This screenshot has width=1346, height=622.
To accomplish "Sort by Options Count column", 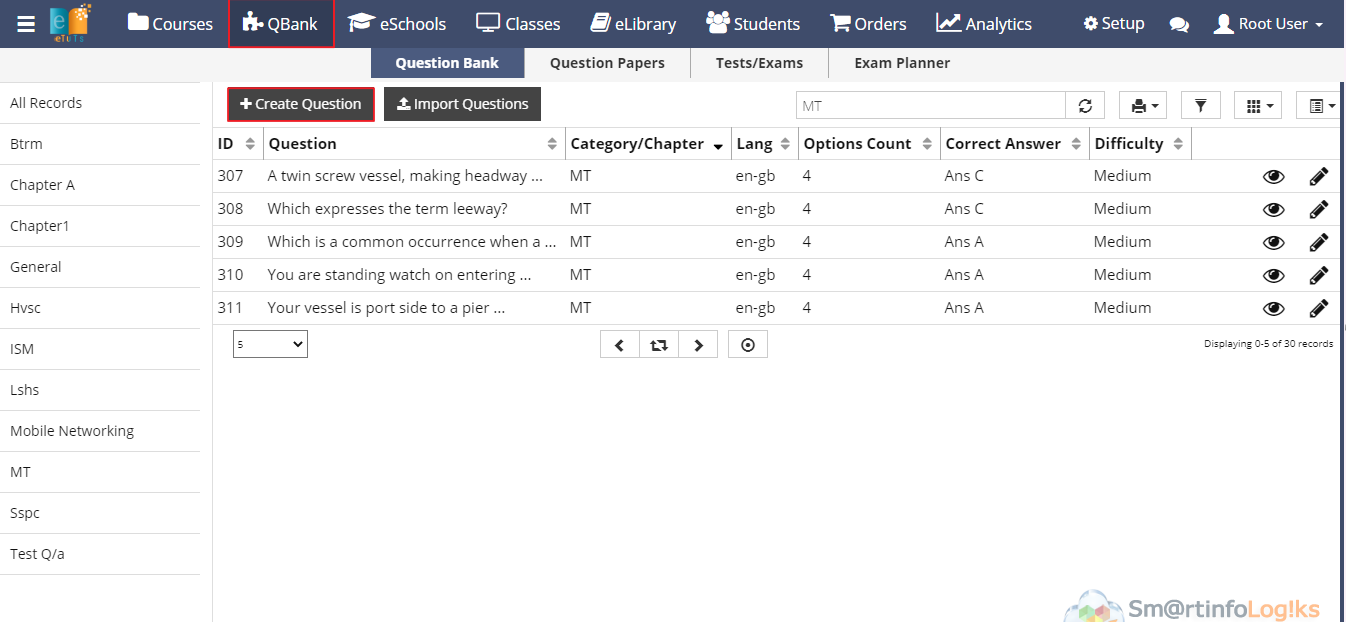I will pos(869,144).
